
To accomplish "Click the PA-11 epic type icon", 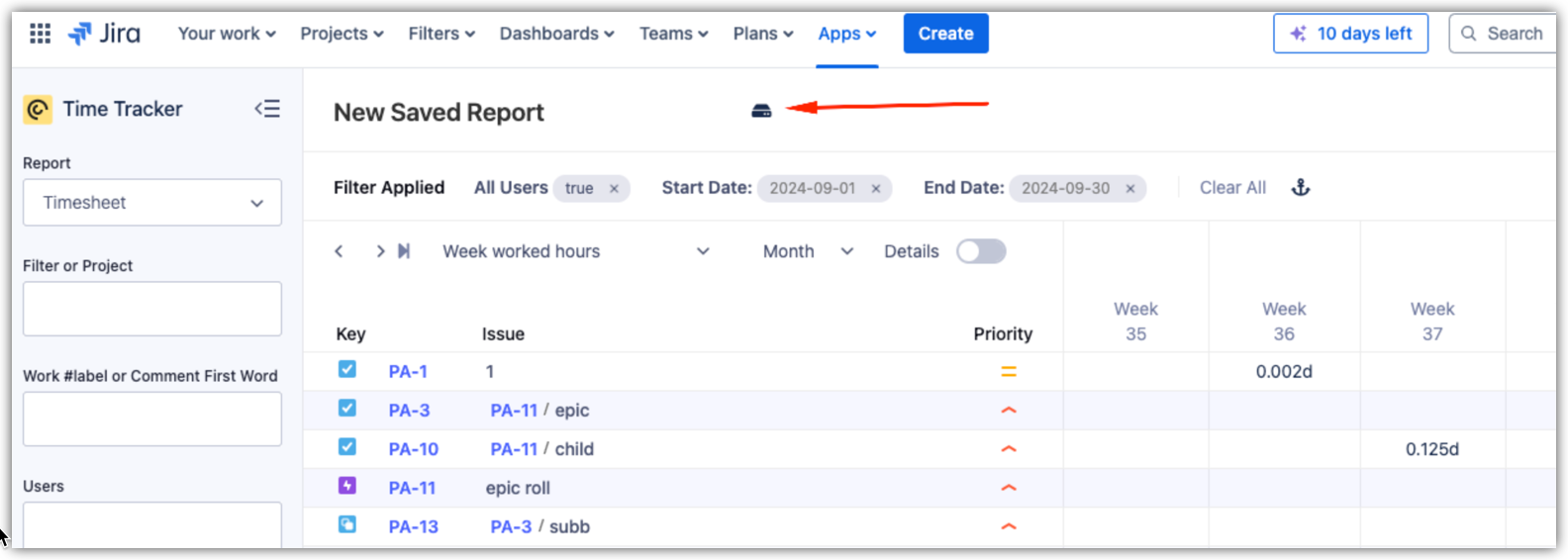I will [347, 486].
